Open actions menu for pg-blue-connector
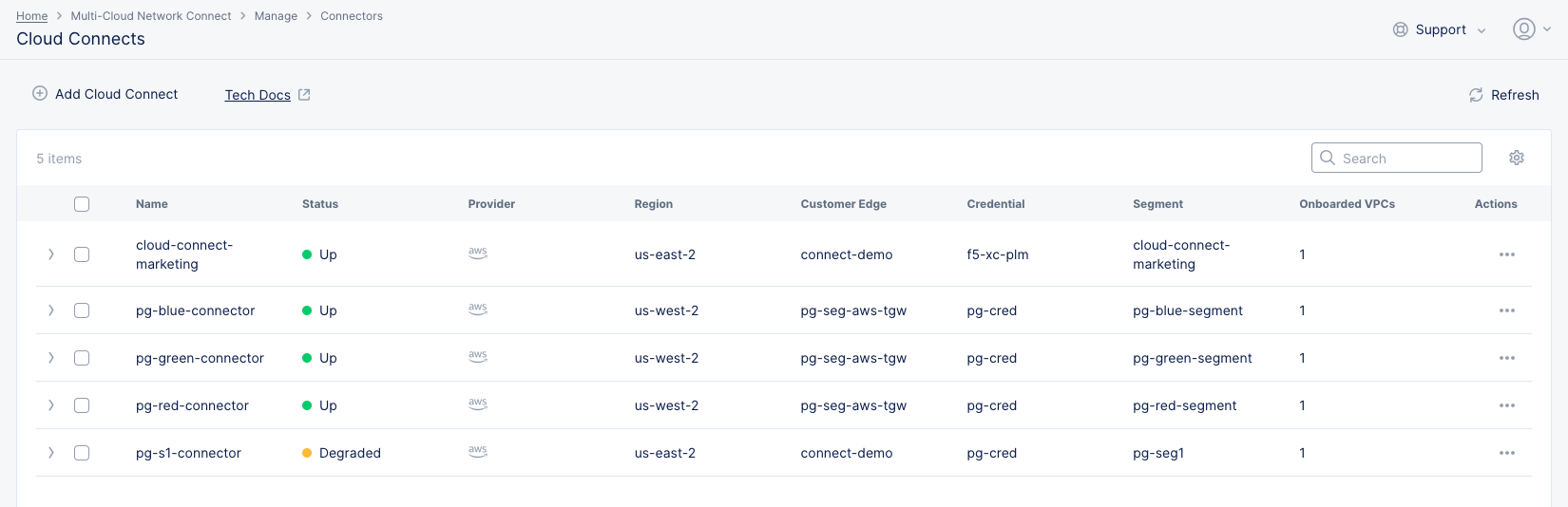This screenshot has height=507, width=1568. tap(1506, 310)
